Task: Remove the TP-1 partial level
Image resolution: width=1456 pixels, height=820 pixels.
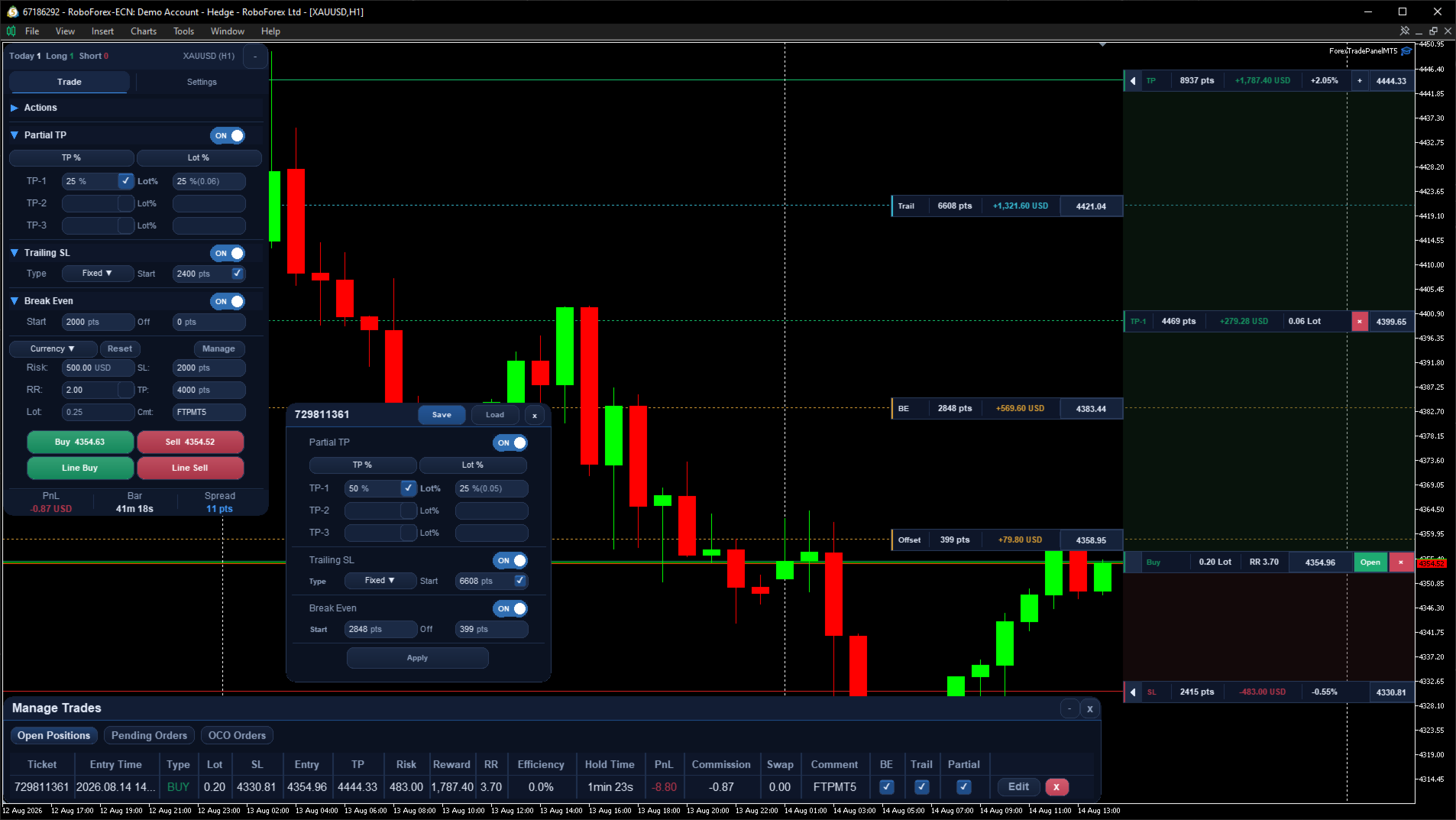Action: click(1360, 322)
